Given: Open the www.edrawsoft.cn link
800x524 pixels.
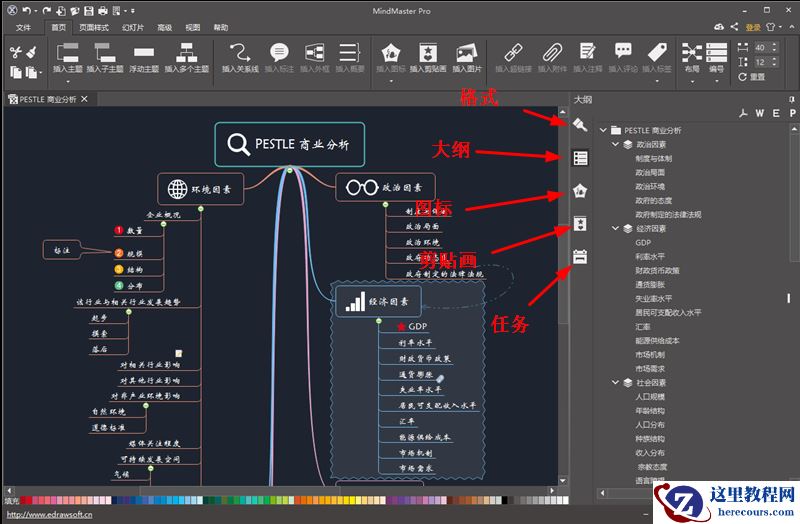Looking at the screenshot, I should click(x=48, y=515).
